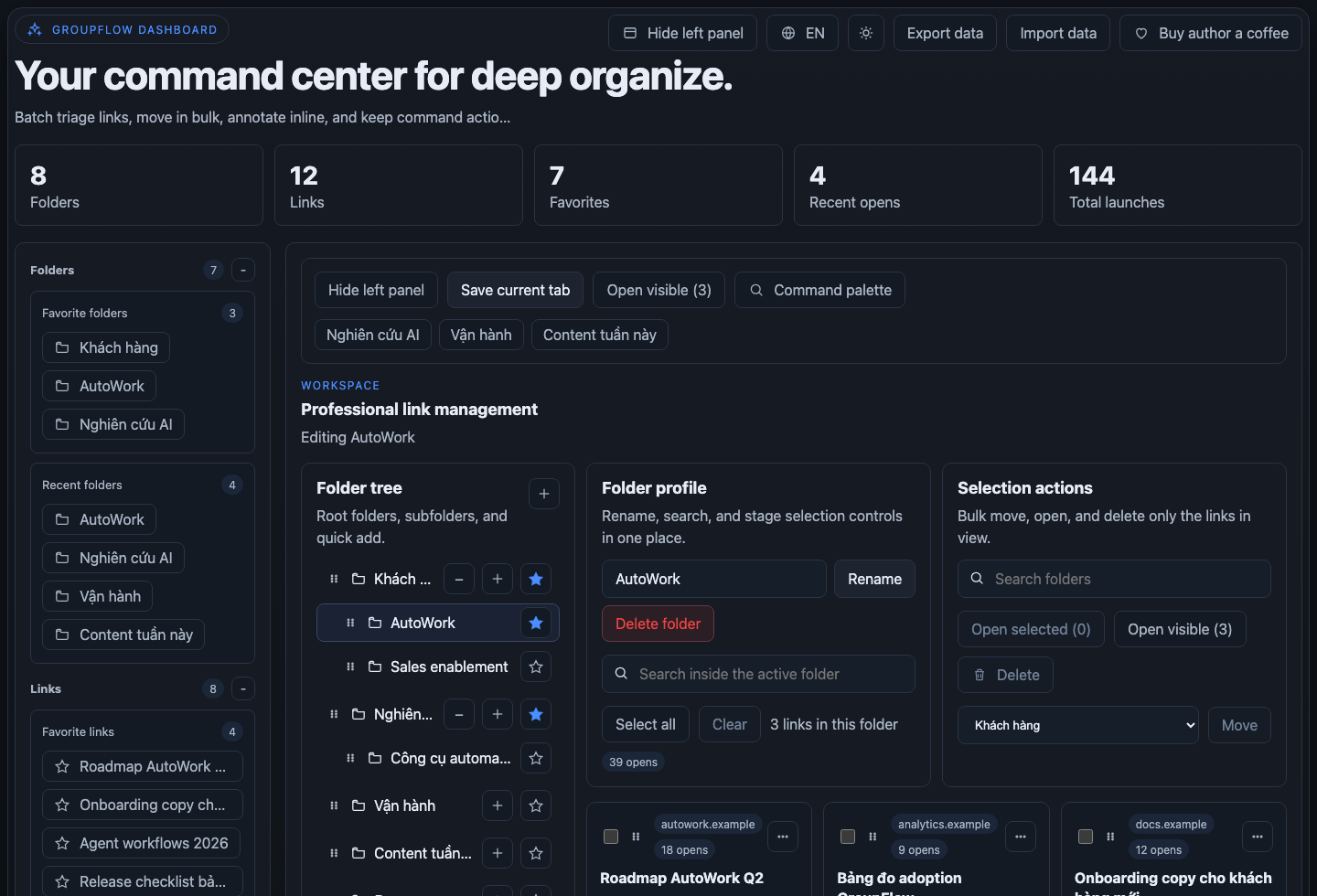
Task: Toggle the light/dark theme sun icon
Action: point(865,33)
